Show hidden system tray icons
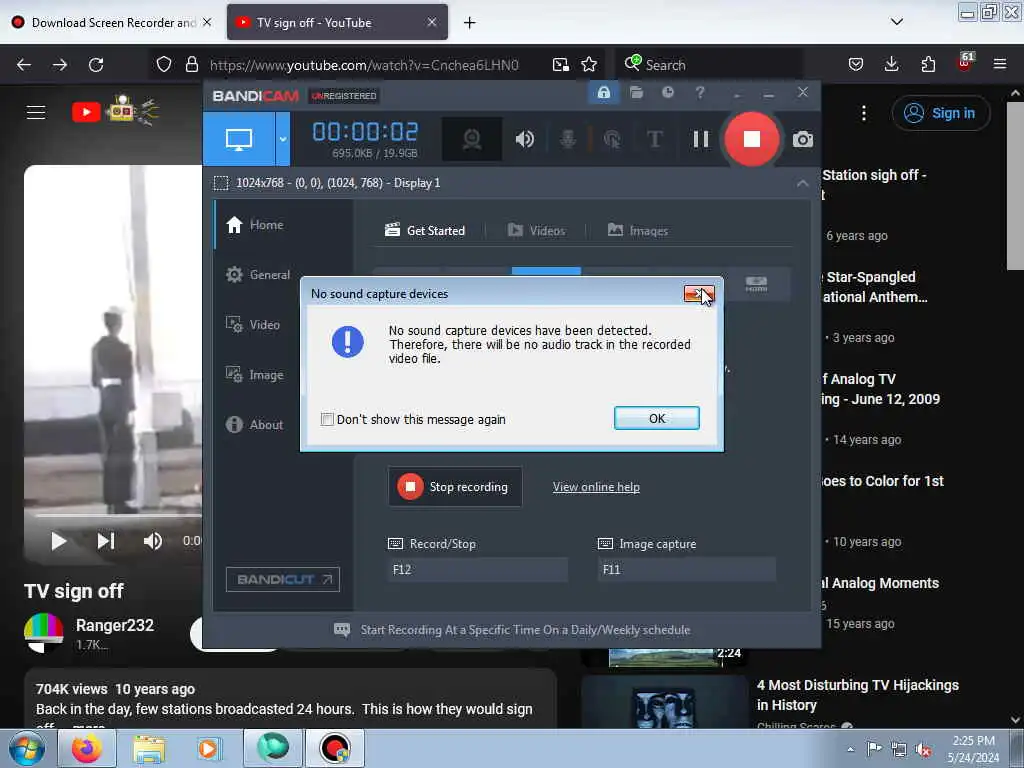This screenshot has height=768, width=1024. tap(850, 749)
